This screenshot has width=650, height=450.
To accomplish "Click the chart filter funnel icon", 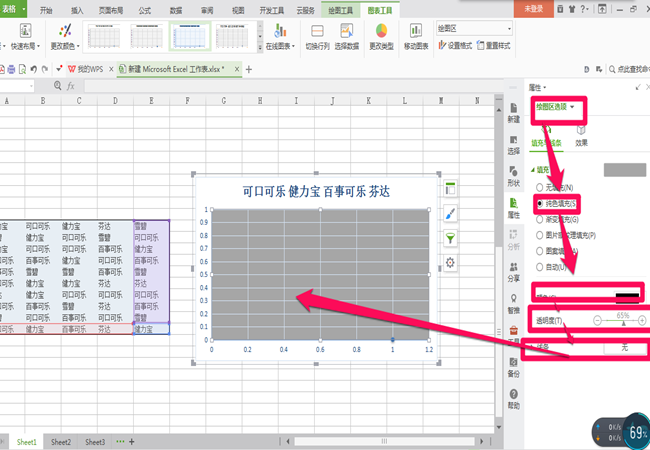I will (450, 238).
